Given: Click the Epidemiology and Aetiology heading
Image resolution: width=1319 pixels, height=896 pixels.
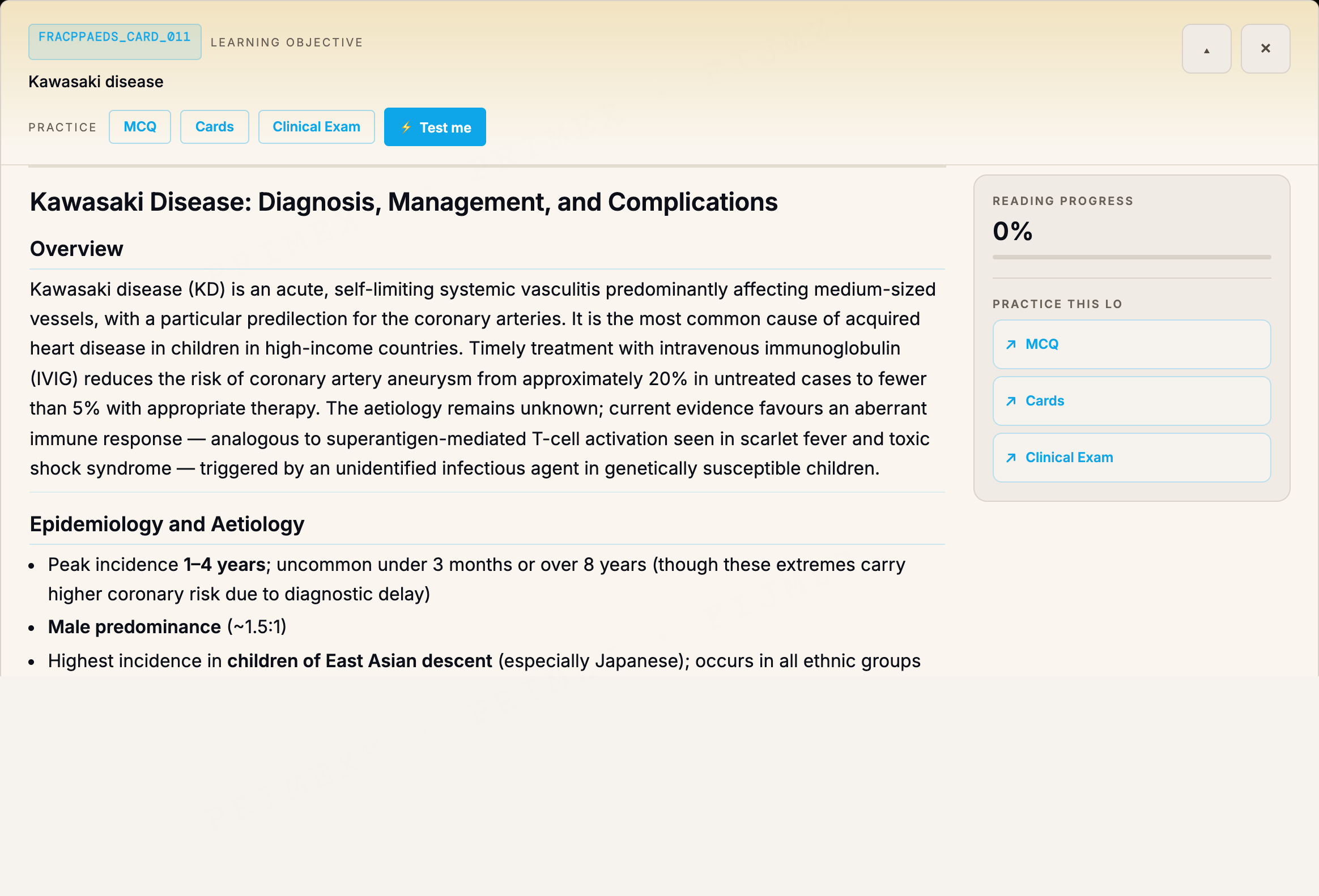Looking at the screenshot, I should (x=167, y=524).
